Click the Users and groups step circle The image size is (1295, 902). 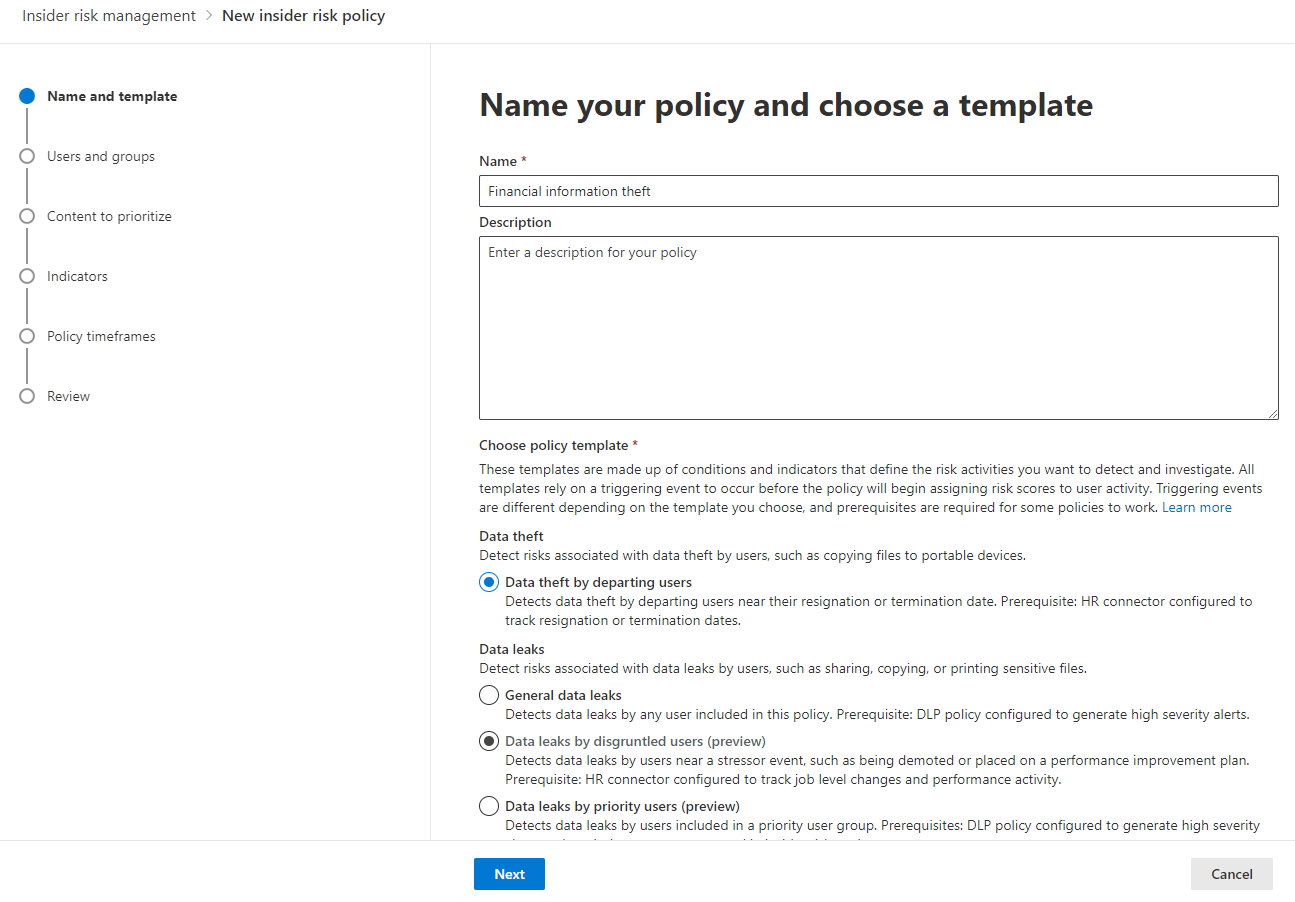click(27, 156)
